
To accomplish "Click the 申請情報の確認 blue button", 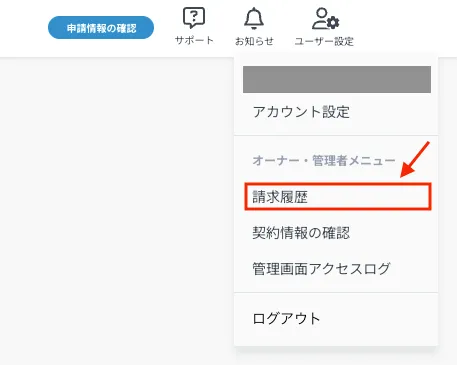I will click(101, 28).
